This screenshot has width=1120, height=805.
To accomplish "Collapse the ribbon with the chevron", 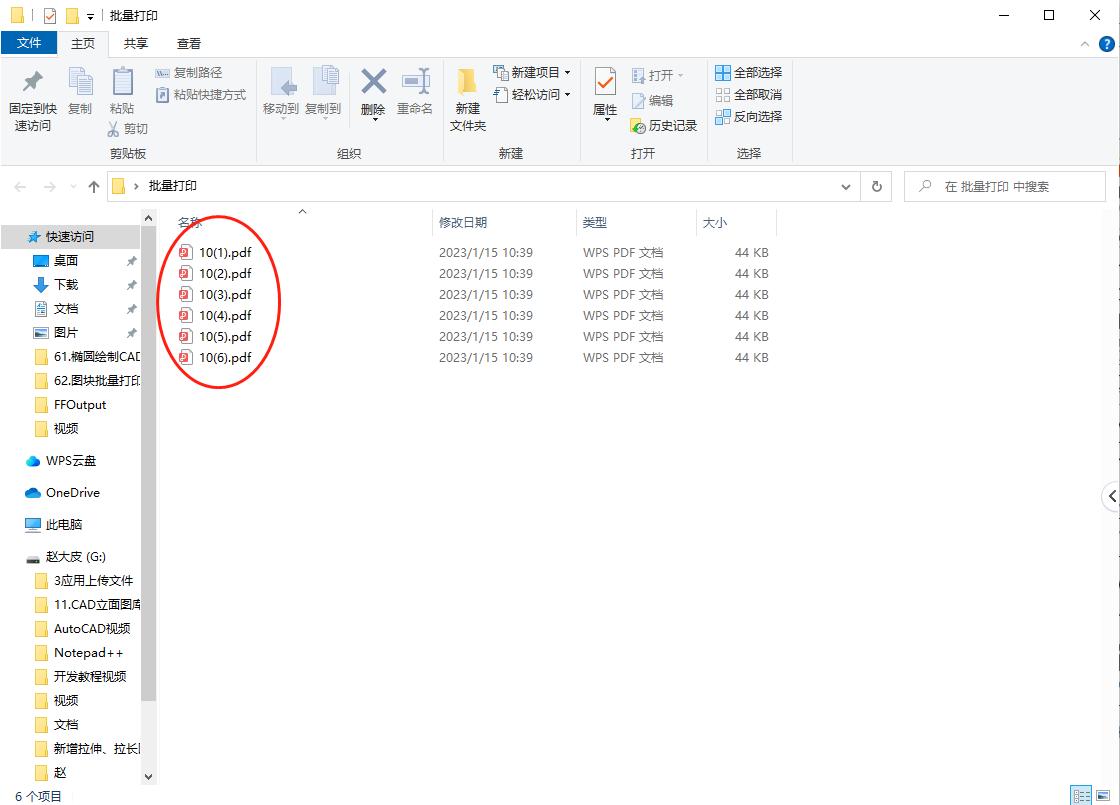I will 1084,44.
